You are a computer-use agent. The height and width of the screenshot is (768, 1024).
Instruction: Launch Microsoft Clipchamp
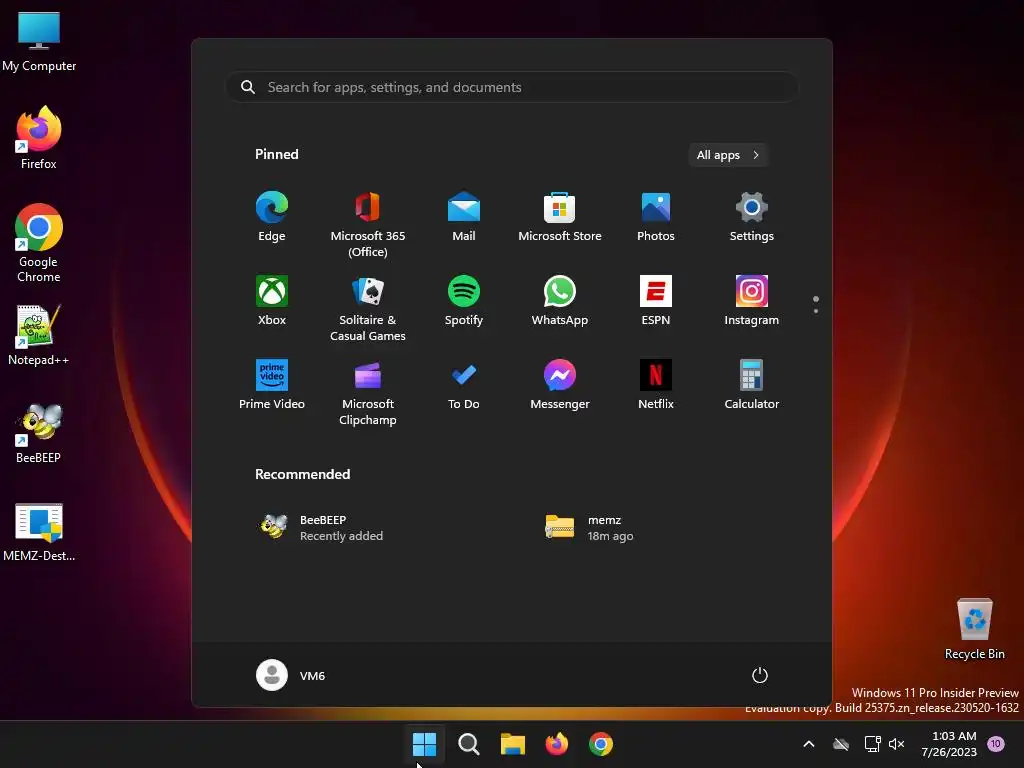point(368,392)
